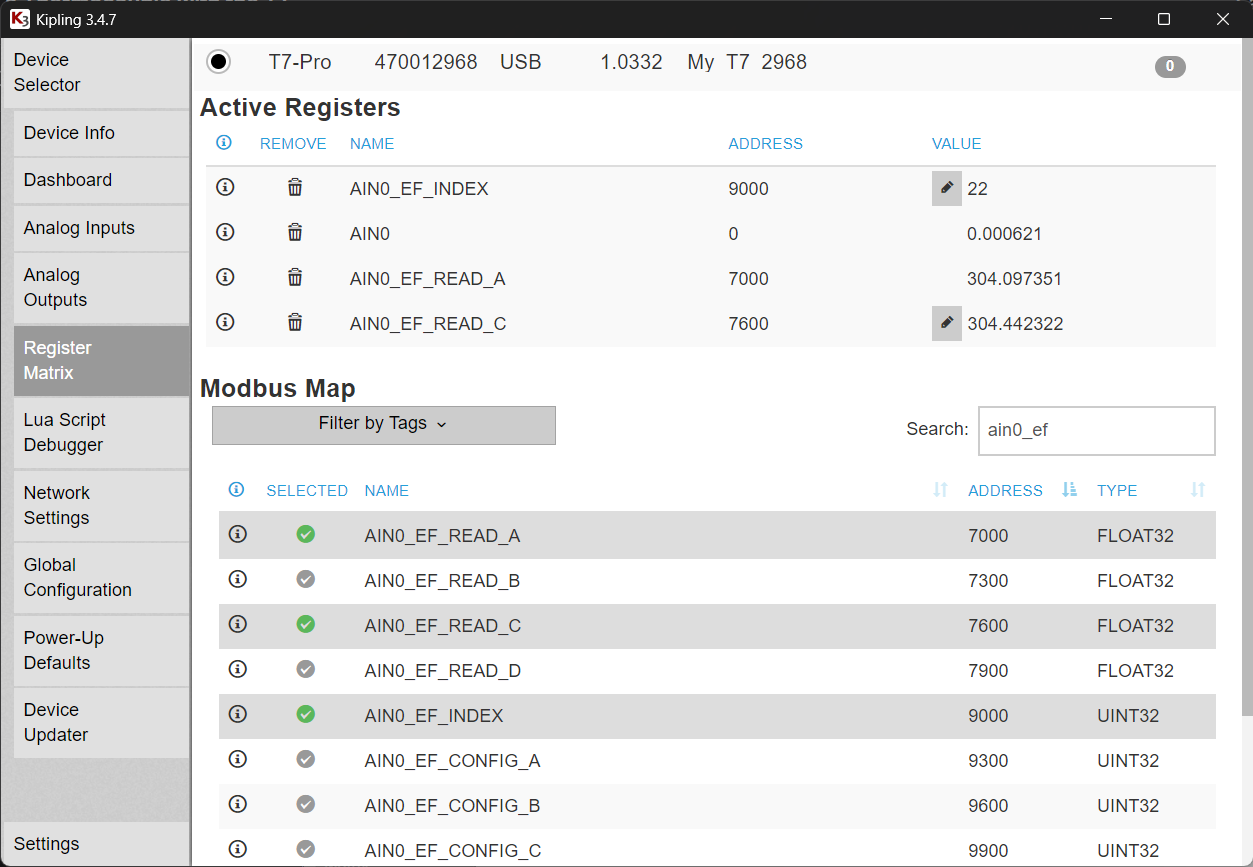Image resolution: width=1253 pixels, height=867 pixels.
Task: Select AIN0_EF_CONFIG_A register checkmark
Action: [x=306, y=759]
